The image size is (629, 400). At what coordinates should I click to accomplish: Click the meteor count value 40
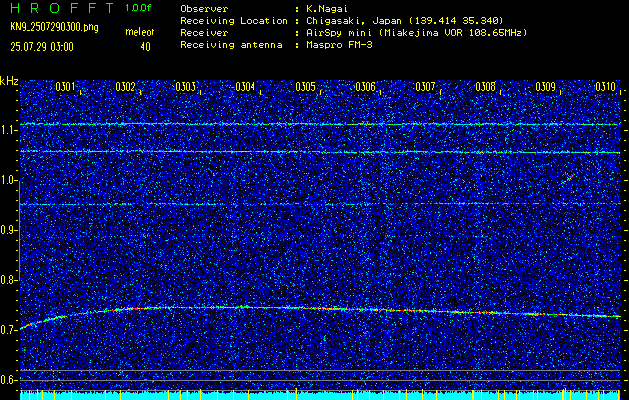tap(145, 47)
